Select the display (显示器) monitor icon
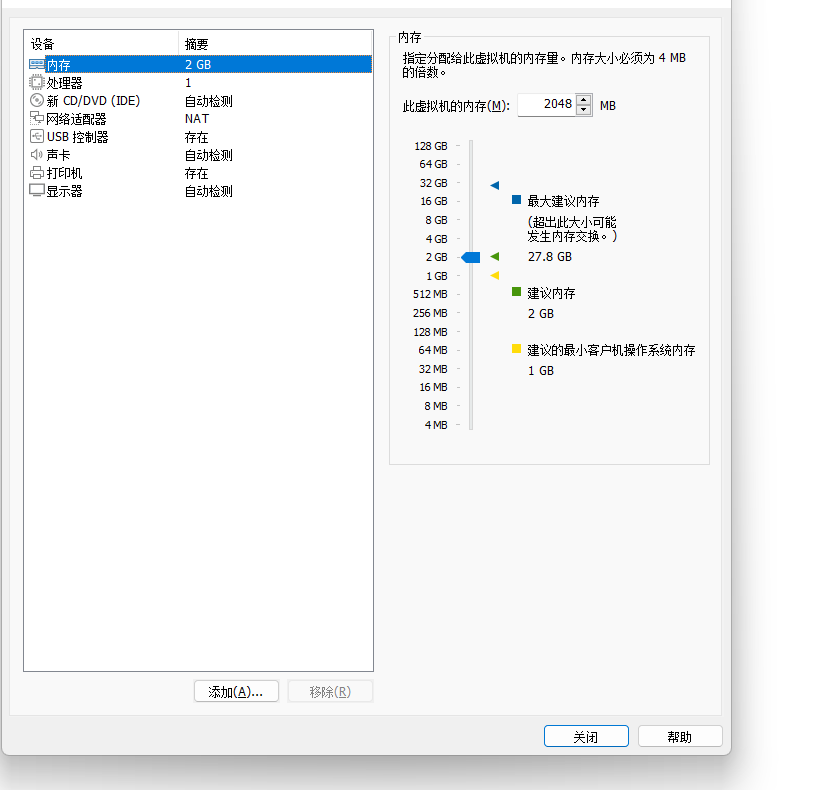The image size is (825, 790). pos(37,191)
